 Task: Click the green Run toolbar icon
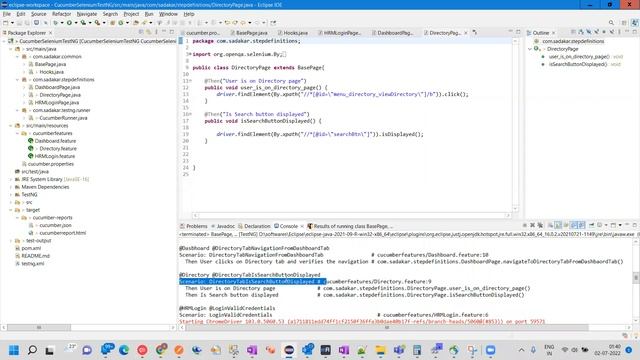click(x=69, y=23)
